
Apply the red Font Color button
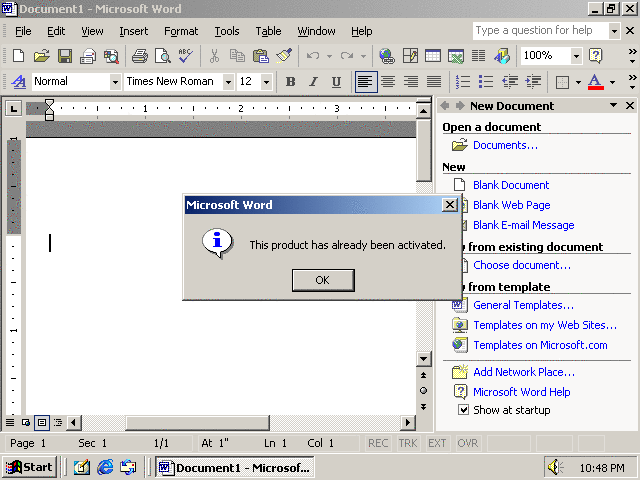pos(596,82)
